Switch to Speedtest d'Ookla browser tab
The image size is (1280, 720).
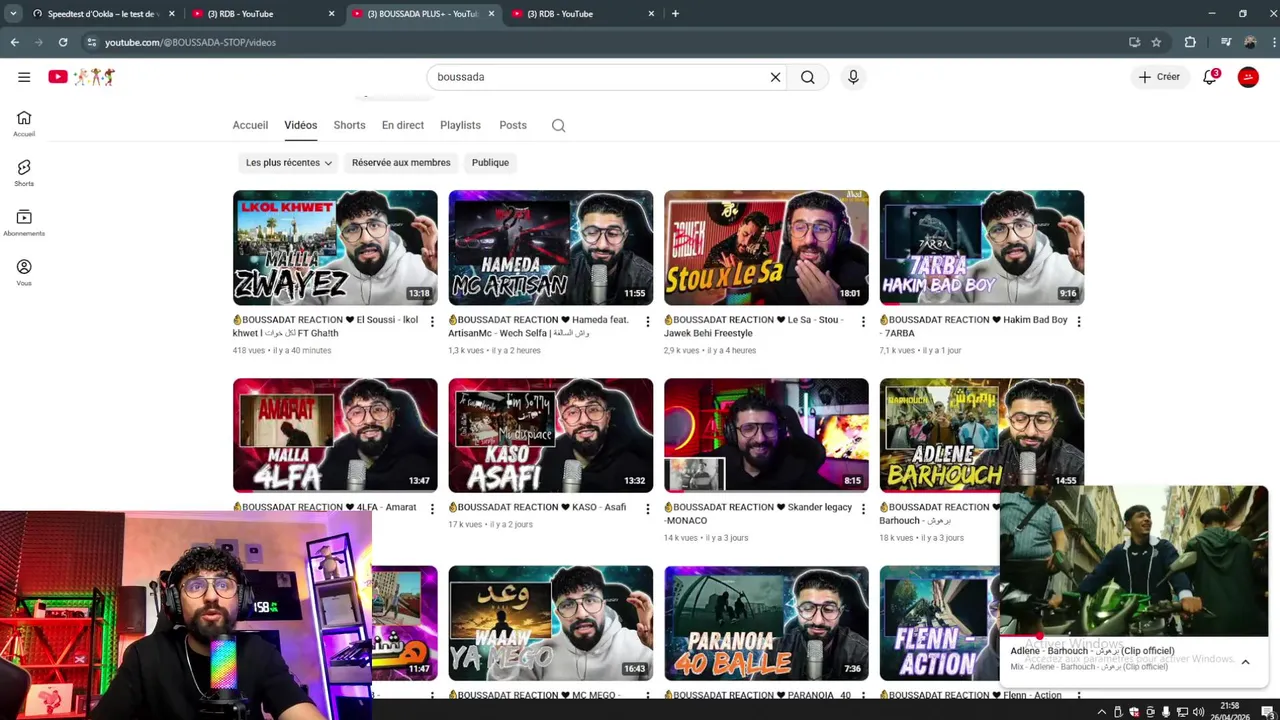pyautogui.click(x=103, y=14)
